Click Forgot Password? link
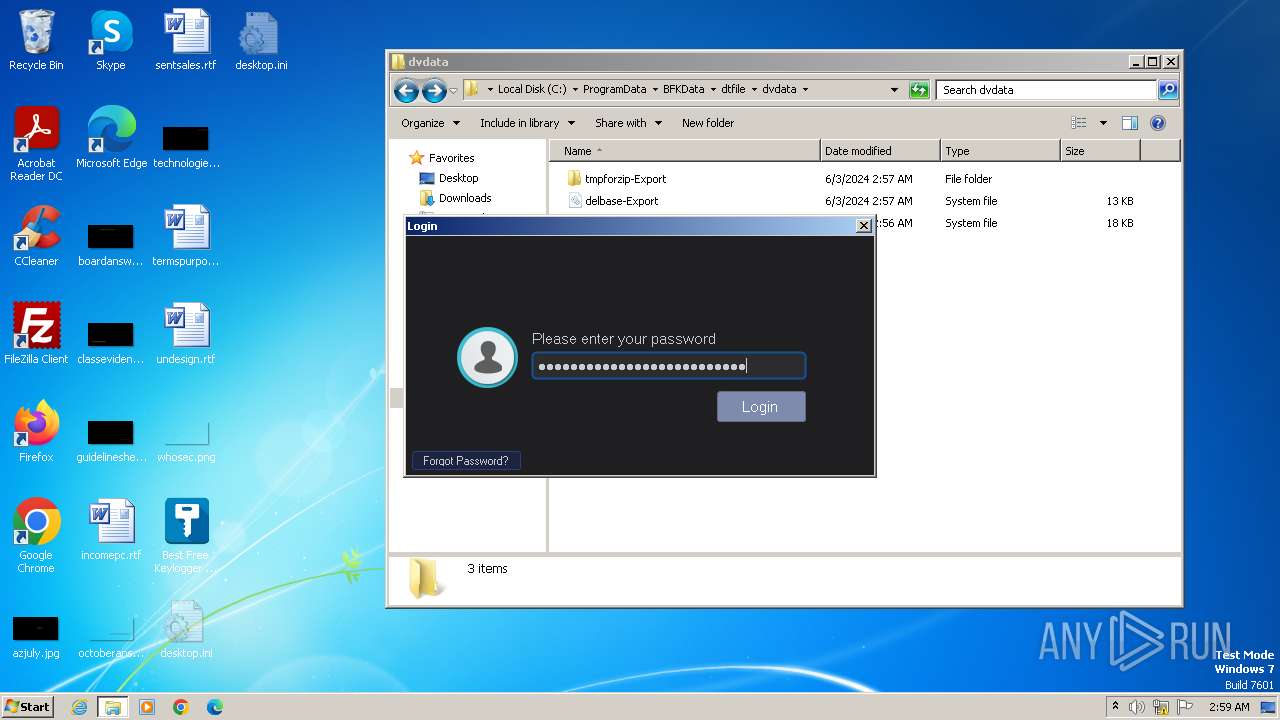The image size is (1280, 720). click(x=465, y=460)
